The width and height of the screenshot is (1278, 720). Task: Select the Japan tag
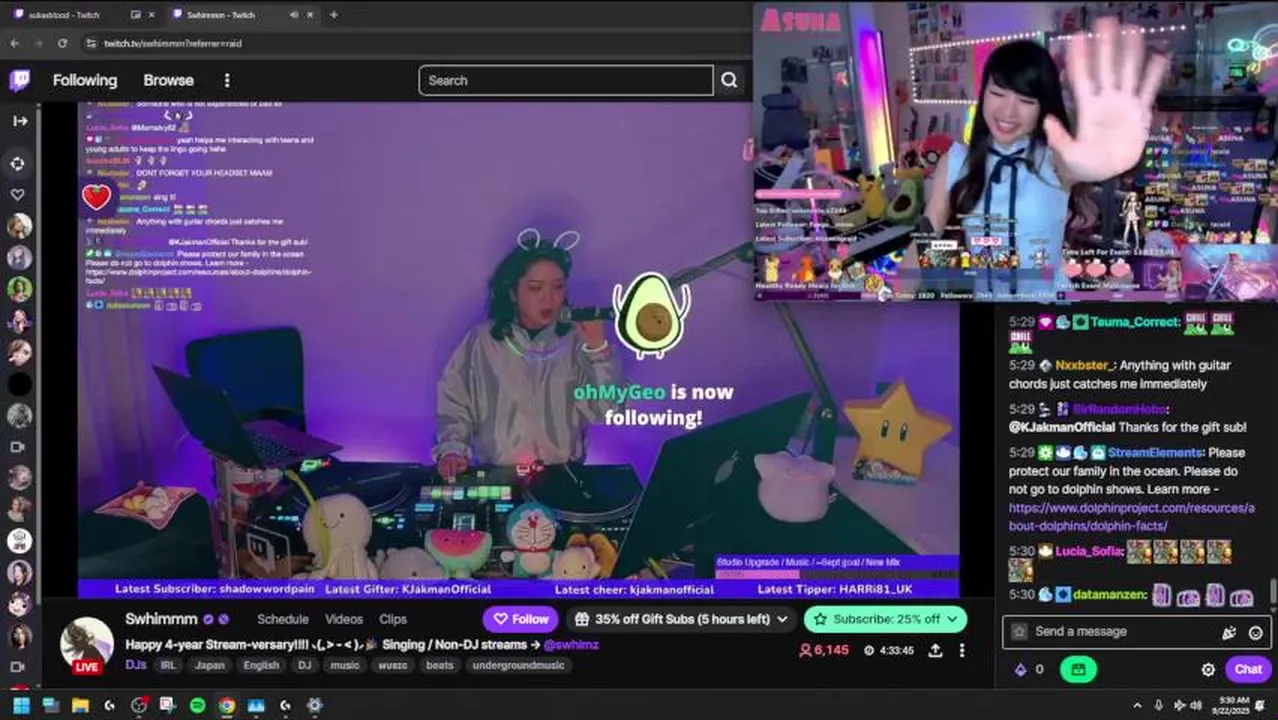(210, 665)
